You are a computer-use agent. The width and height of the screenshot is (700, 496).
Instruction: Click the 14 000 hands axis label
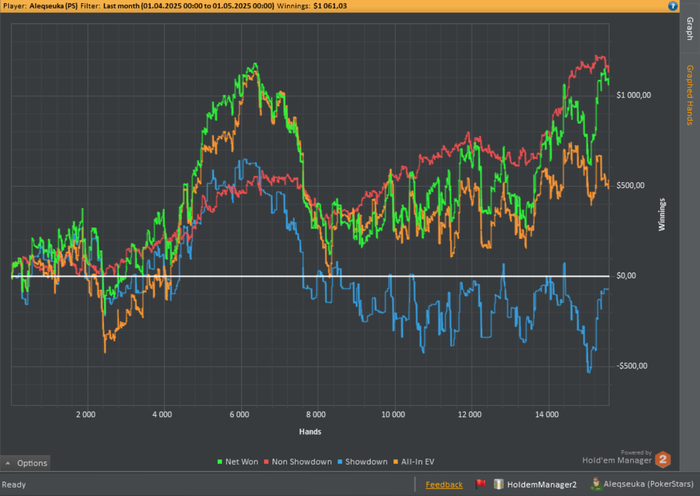coord(547,415)
